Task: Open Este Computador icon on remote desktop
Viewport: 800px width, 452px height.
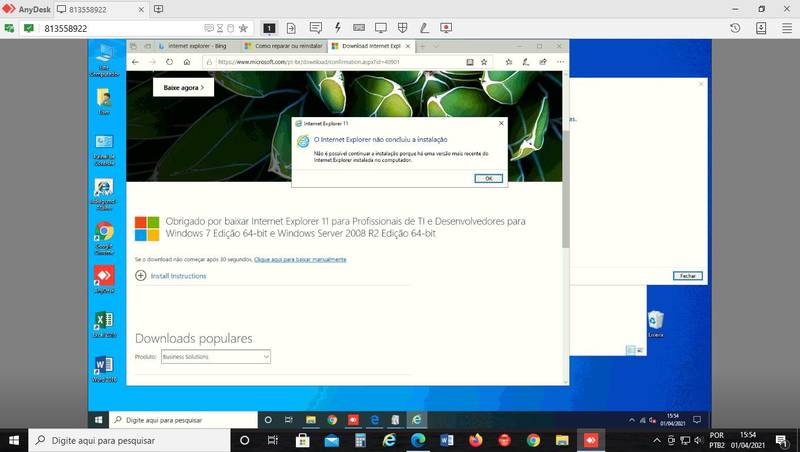Action: 104,60
